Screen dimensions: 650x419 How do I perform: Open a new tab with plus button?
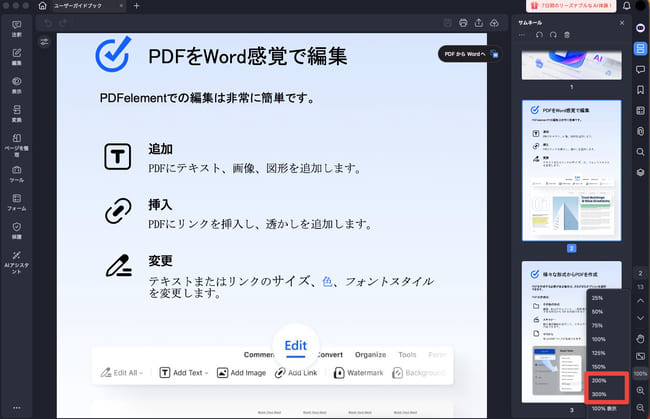(x=136, y=6)
